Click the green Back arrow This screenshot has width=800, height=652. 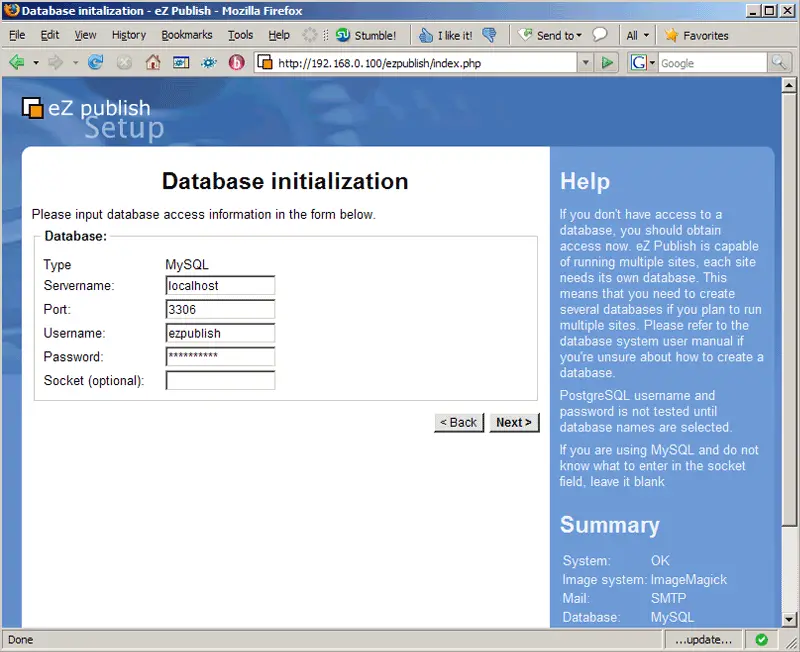17,63
